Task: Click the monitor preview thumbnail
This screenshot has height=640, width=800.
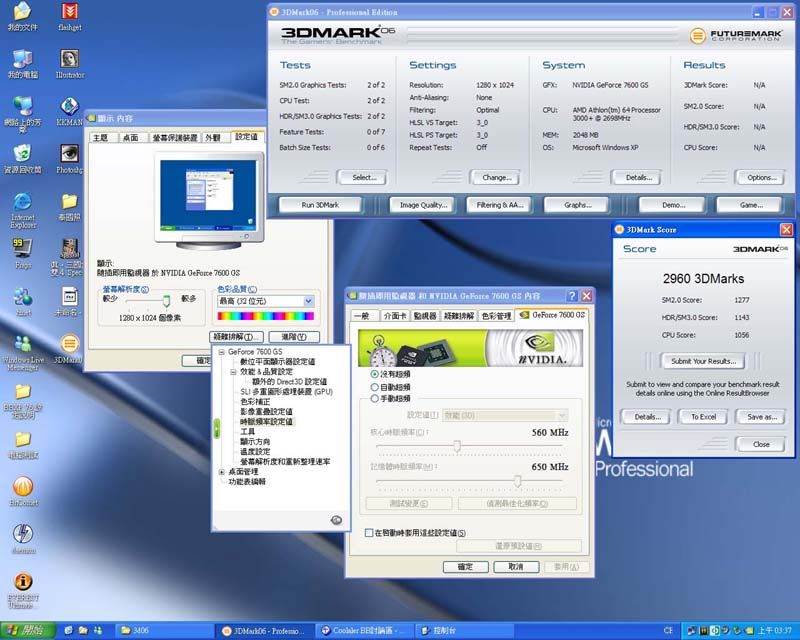Action: pyautogui.click(x=208, y=195)
